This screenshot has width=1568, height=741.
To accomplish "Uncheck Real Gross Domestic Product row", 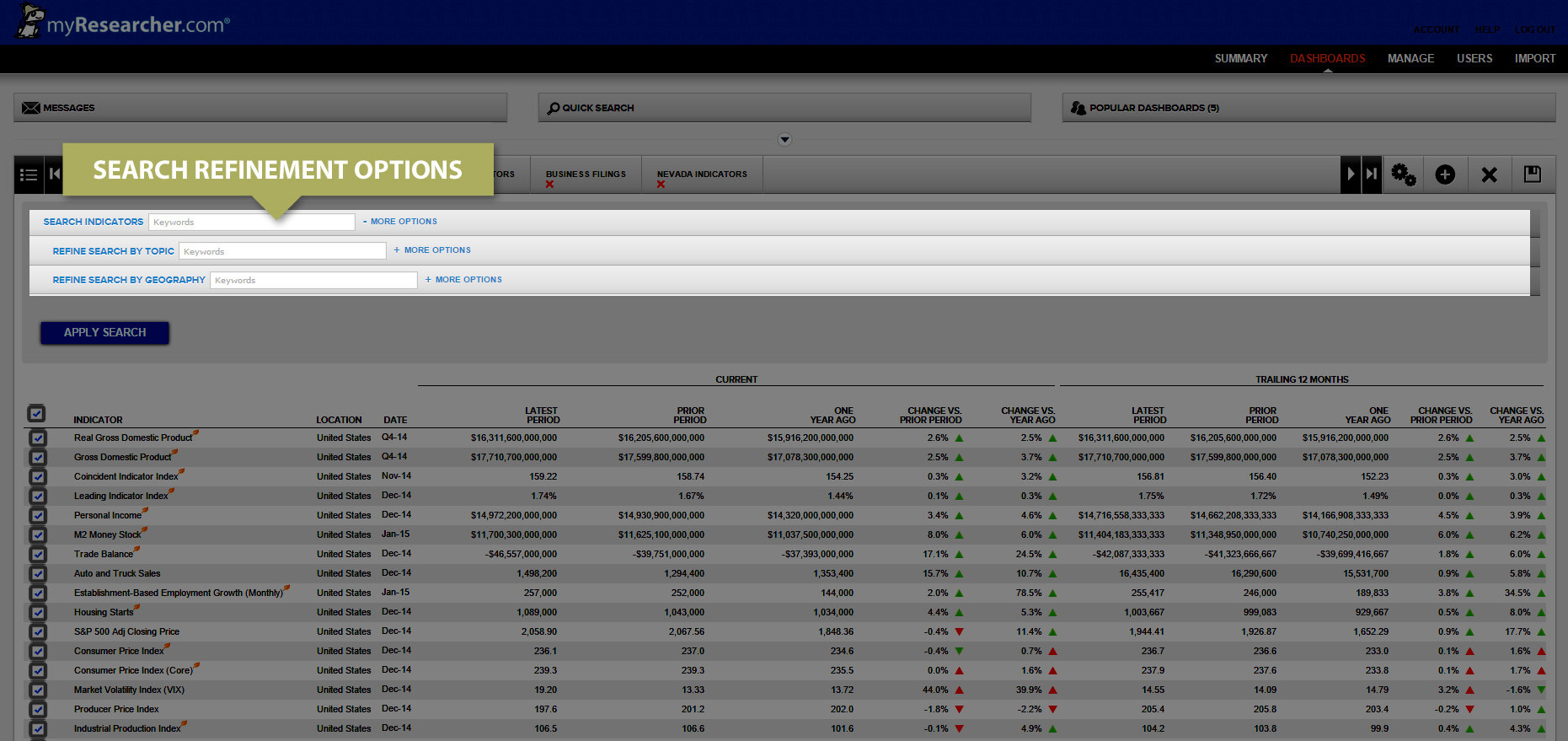I will [x=38, y=438].
